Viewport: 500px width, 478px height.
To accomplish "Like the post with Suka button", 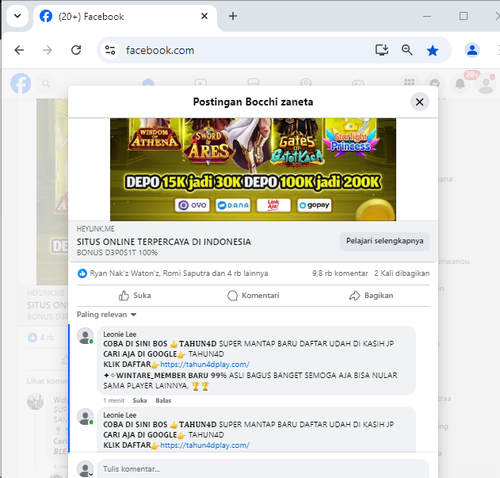I will click(x=135, y=295).
